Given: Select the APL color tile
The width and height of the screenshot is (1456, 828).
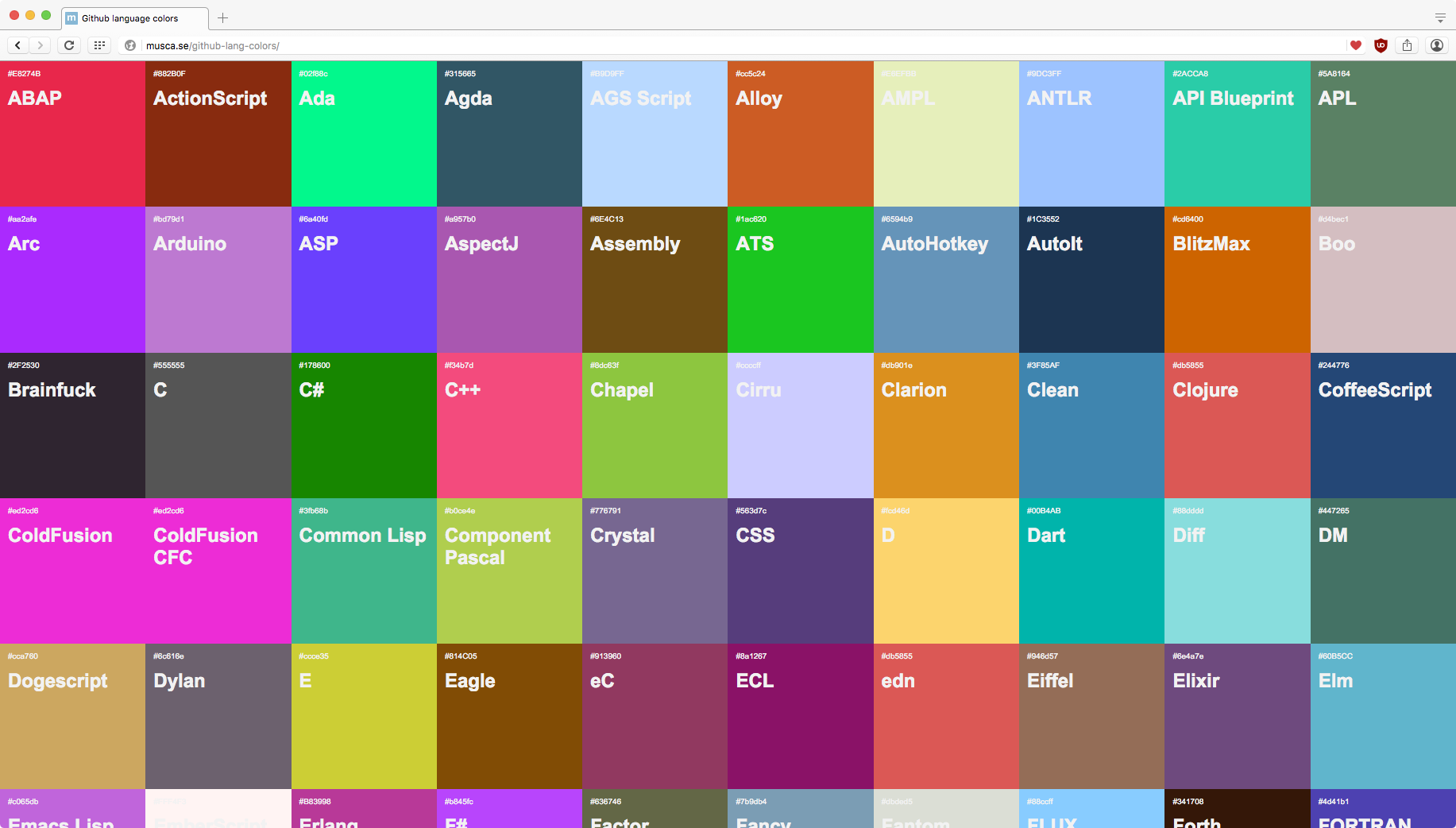Looking at the screenshot, I should pyautogui.click(x=1383, y=133).
